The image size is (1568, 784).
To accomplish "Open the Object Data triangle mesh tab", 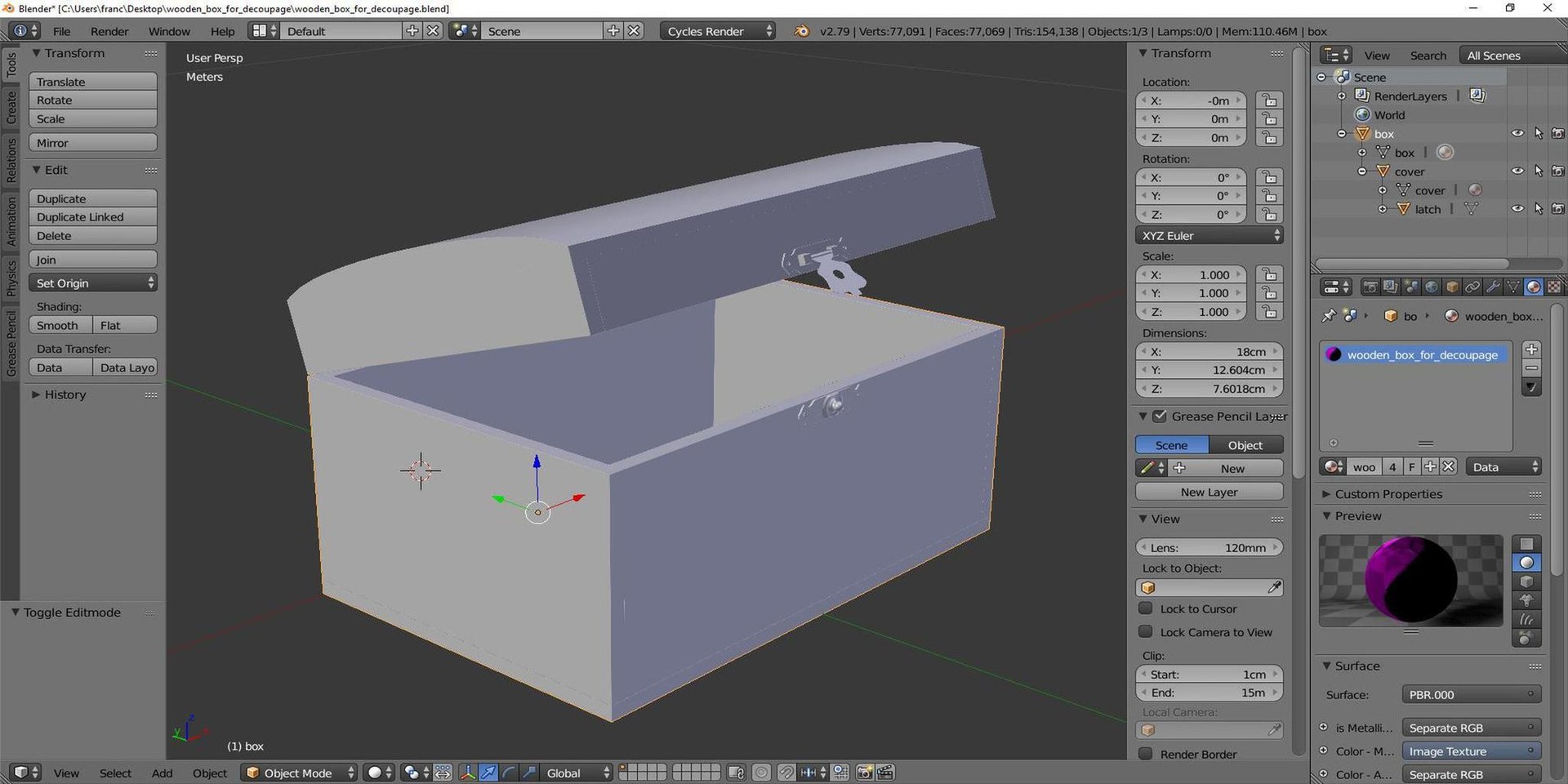I will coord(1513,287).
